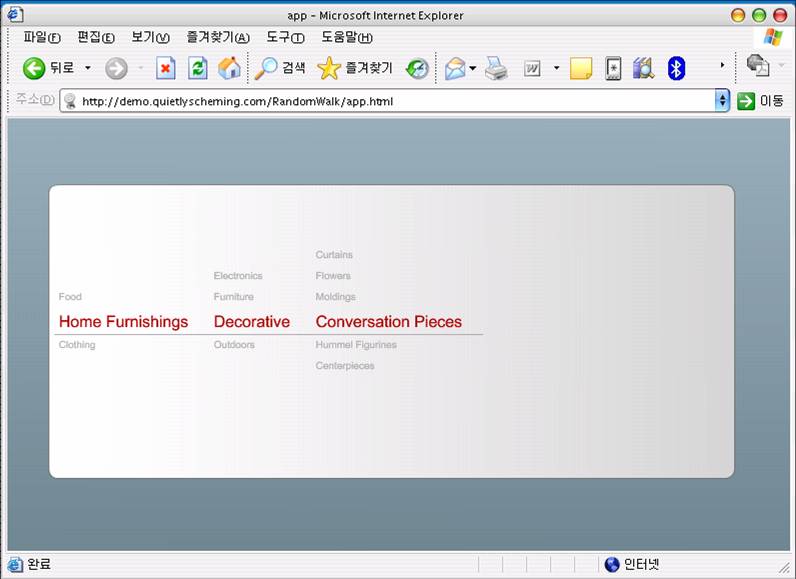Screen dimensions: 796x579
Task: Open the 보기(V) menu
Action: pyautogui.click(x=150, y=38)
